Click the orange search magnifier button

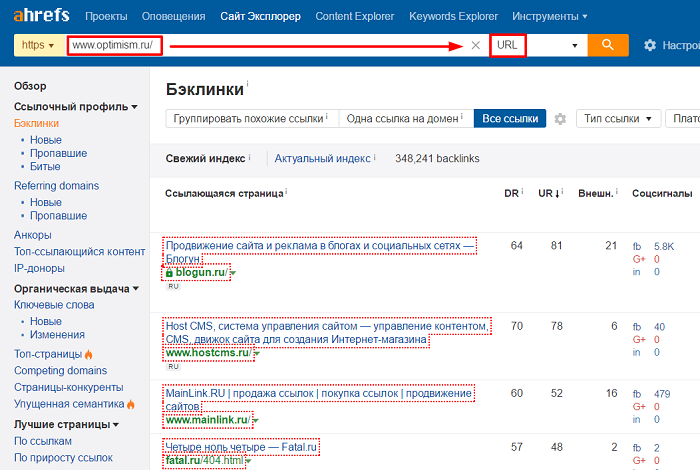(608, 45)
